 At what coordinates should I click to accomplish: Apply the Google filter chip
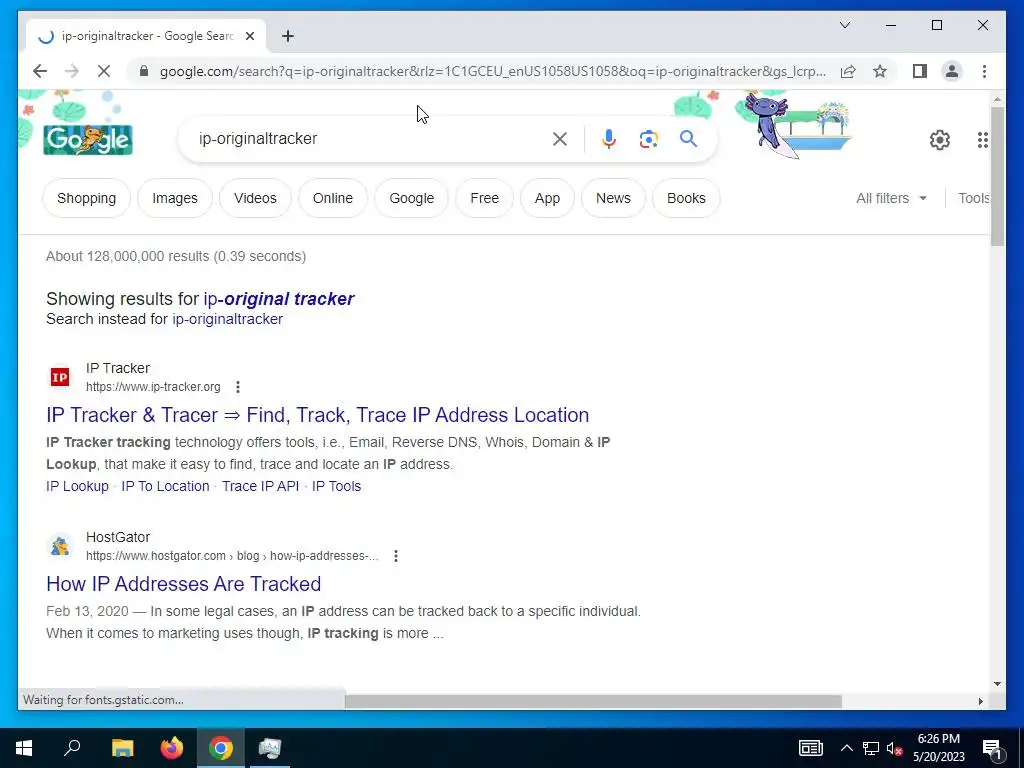pyautogui.click(x=411, y=198)
